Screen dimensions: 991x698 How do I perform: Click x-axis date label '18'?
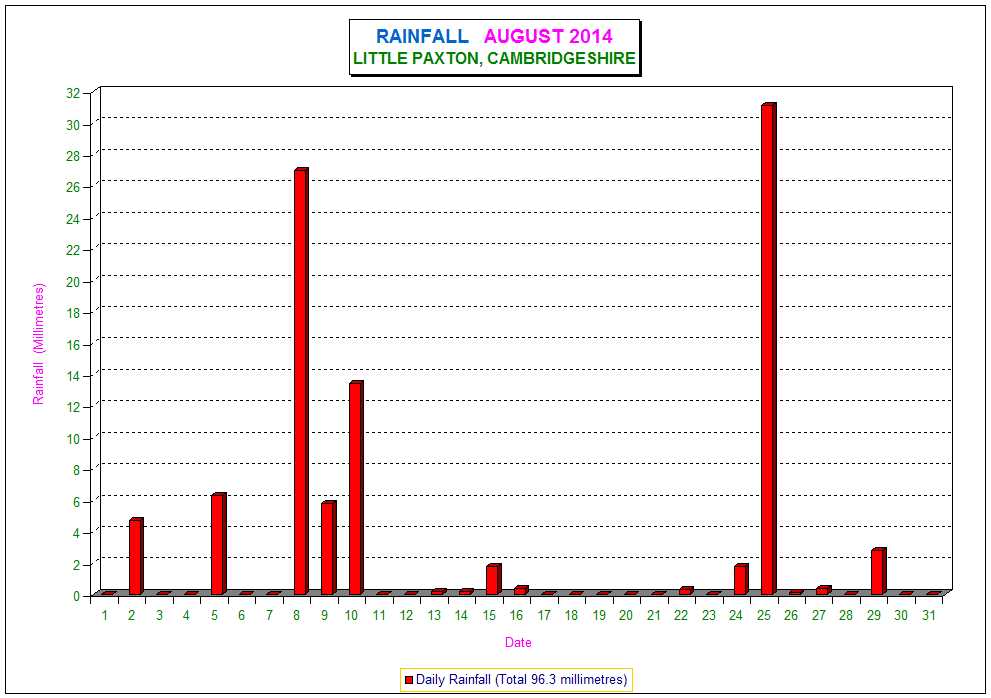pyautogui.click(x=571, y=615)
